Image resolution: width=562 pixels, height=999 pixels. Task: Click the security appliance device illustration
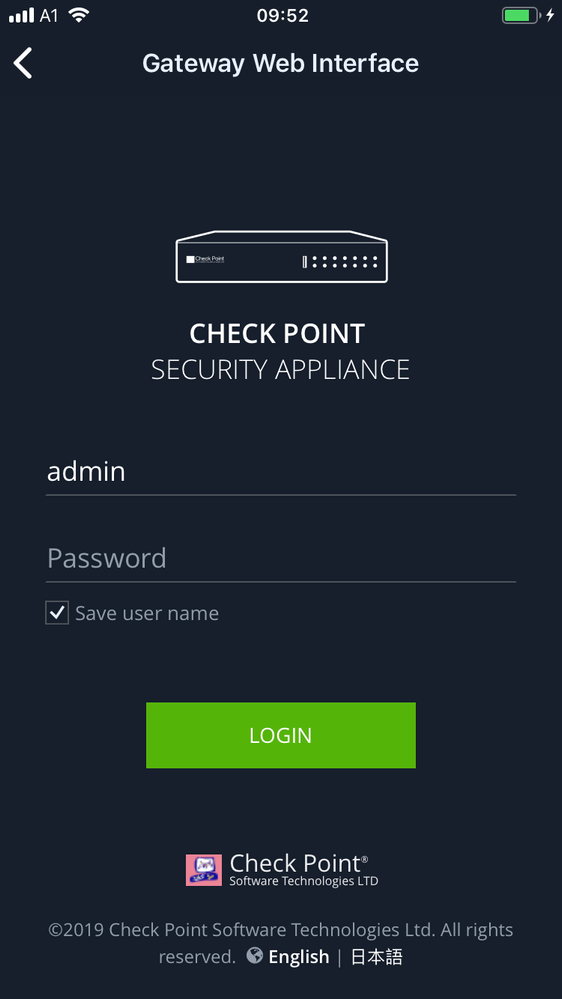click(281, 256)
